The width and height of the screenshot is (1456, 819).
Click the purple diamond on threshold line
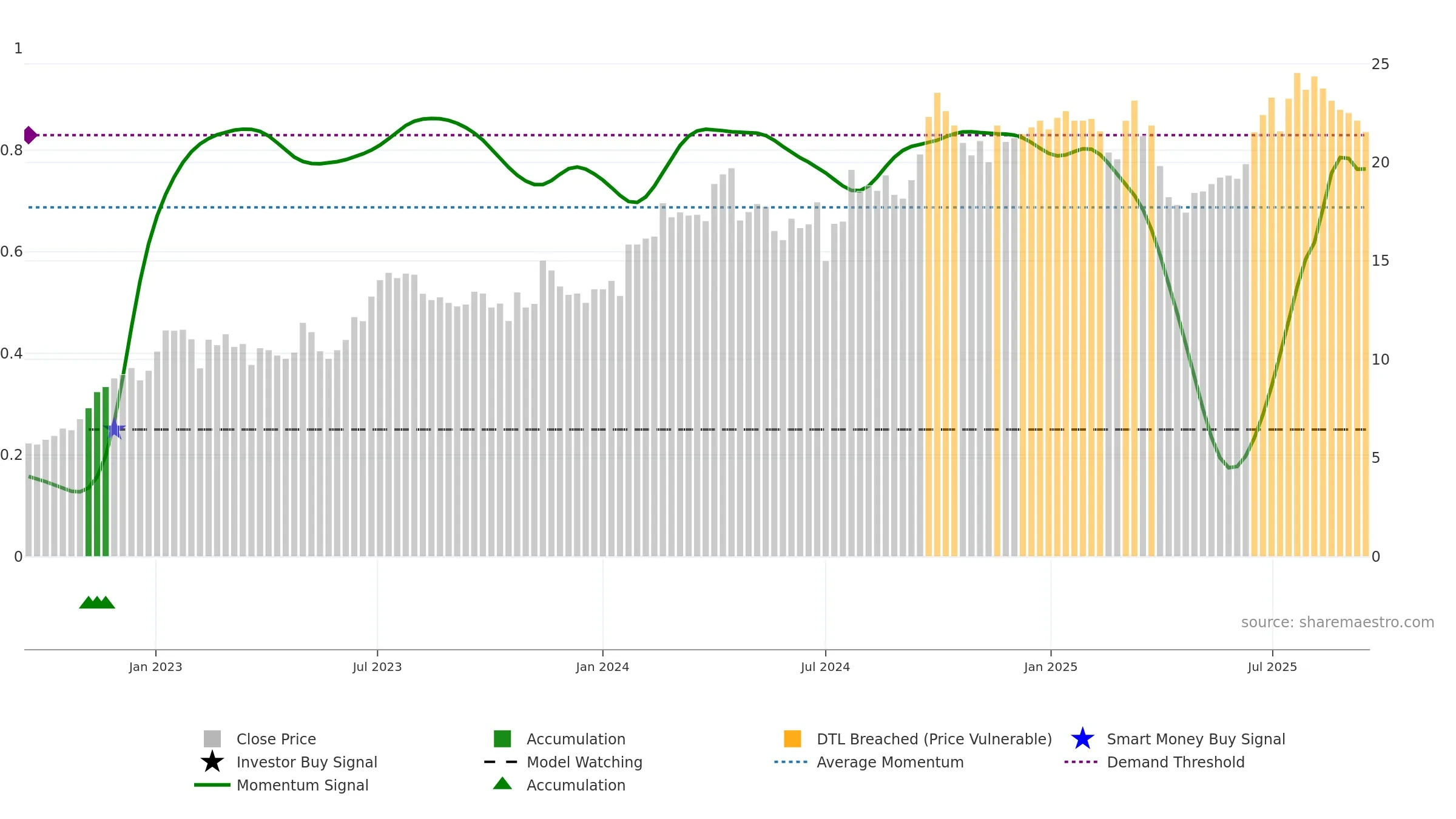tap(30, 135)
